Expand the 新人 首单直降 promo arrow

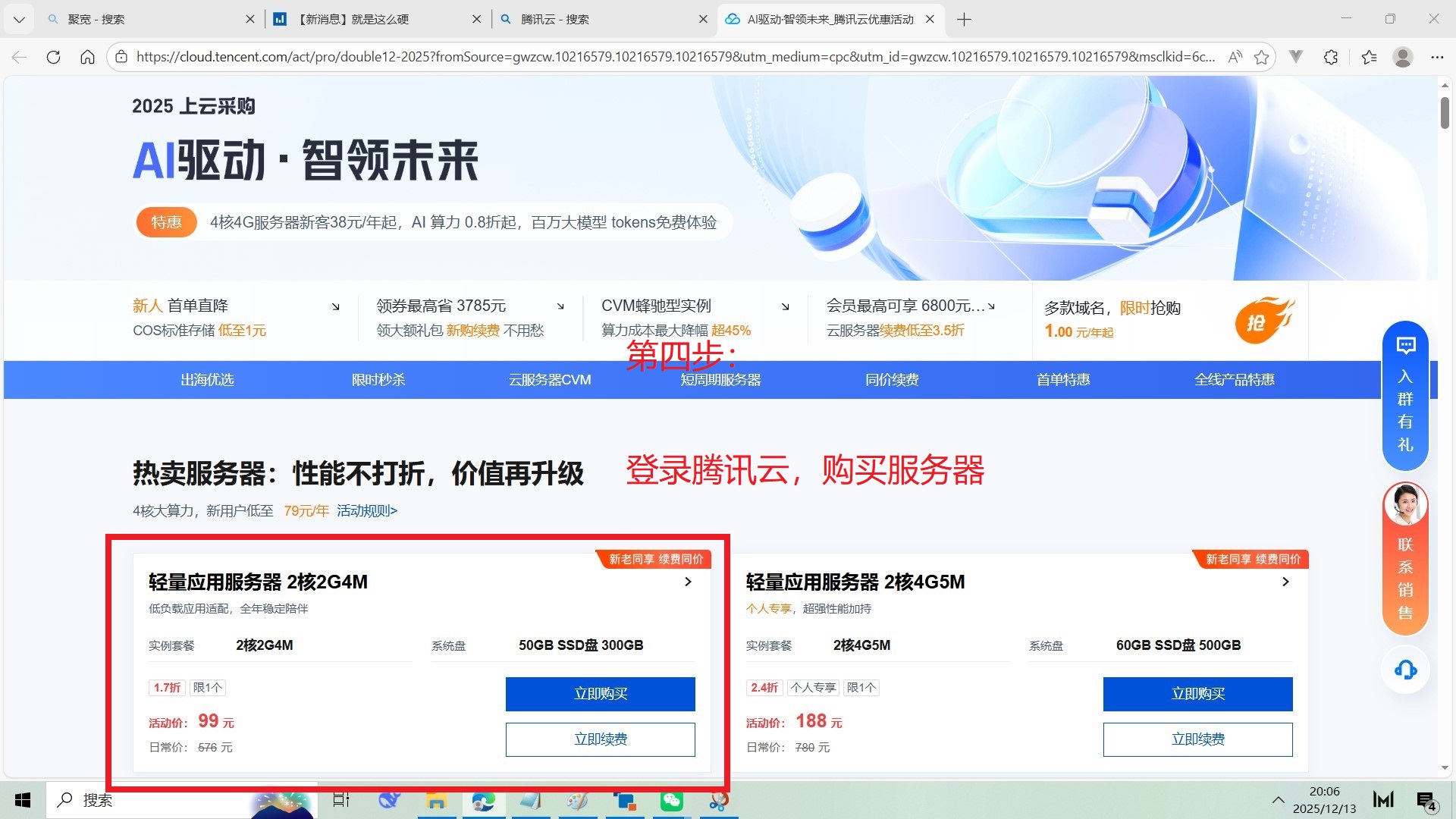pyautogui.click(x=335, y=306)
